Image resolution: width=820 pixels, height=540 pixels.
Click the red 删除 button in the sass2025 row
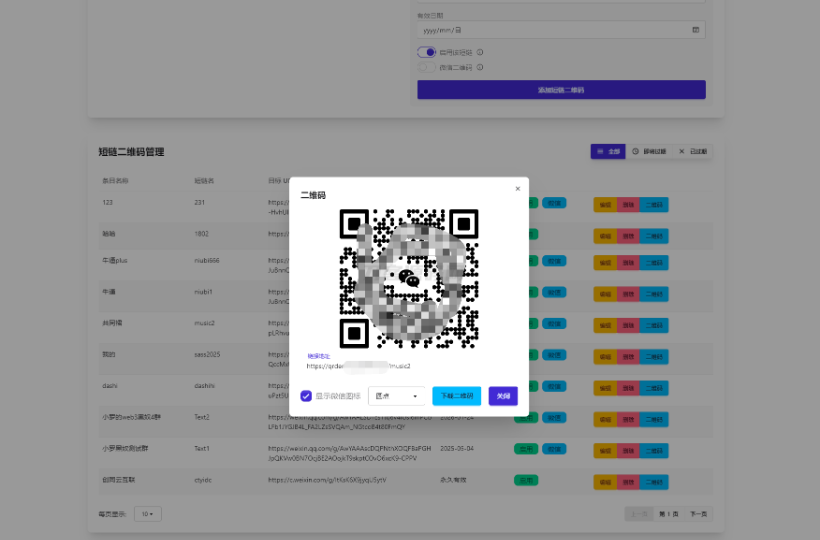pos(628,355)
